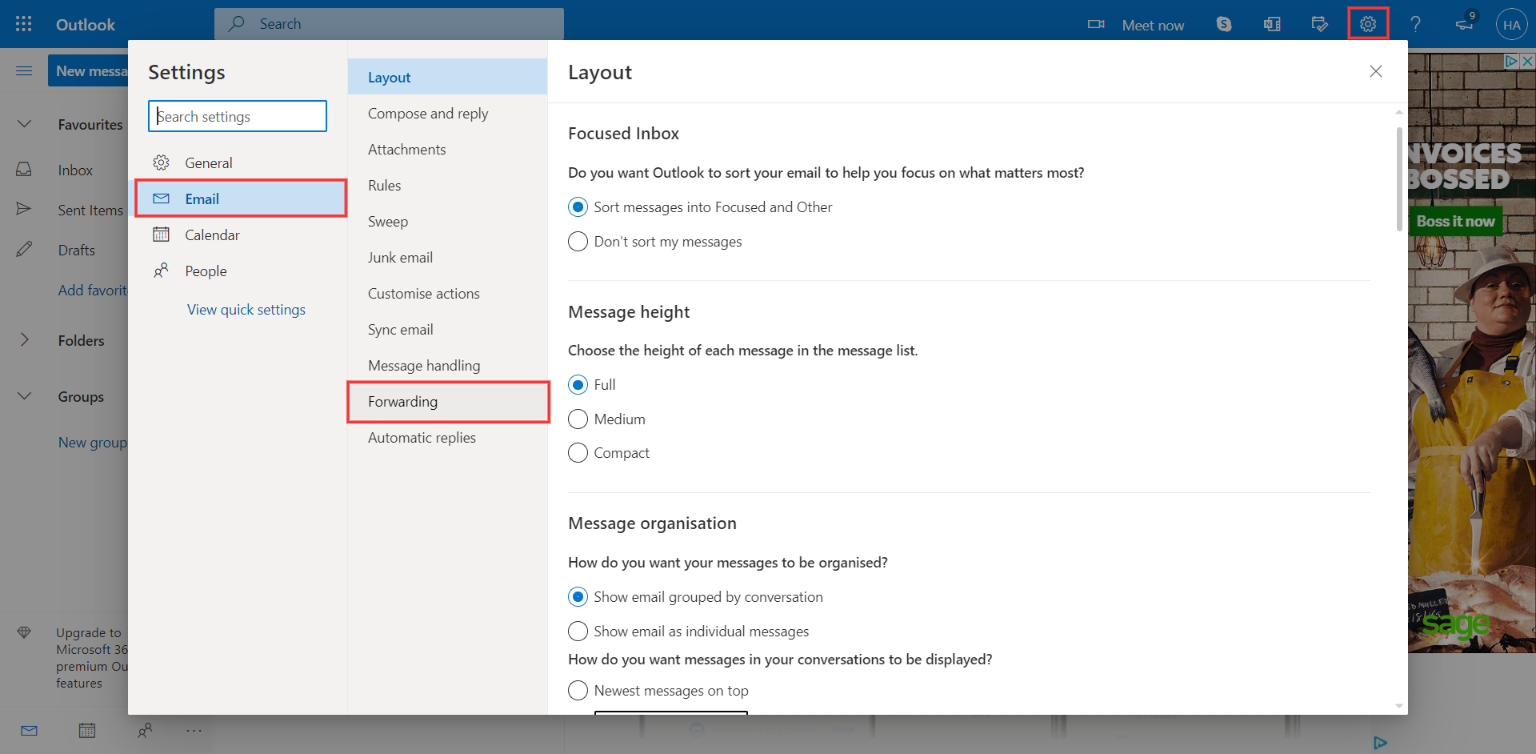Open the My Day calendar icon
1536x754 pixels.
point(1319,23)
